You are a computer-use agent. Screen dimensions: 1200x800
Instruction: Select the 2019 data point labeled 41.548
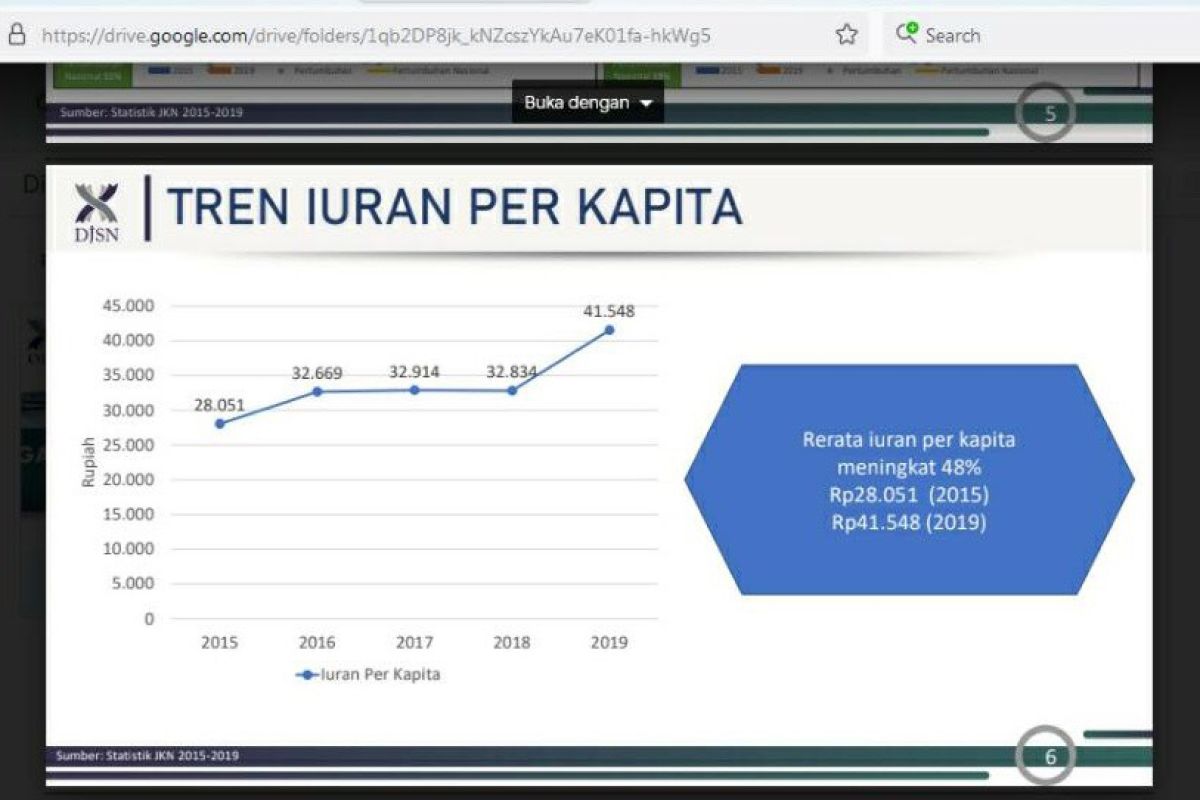[x=609, y=328]
